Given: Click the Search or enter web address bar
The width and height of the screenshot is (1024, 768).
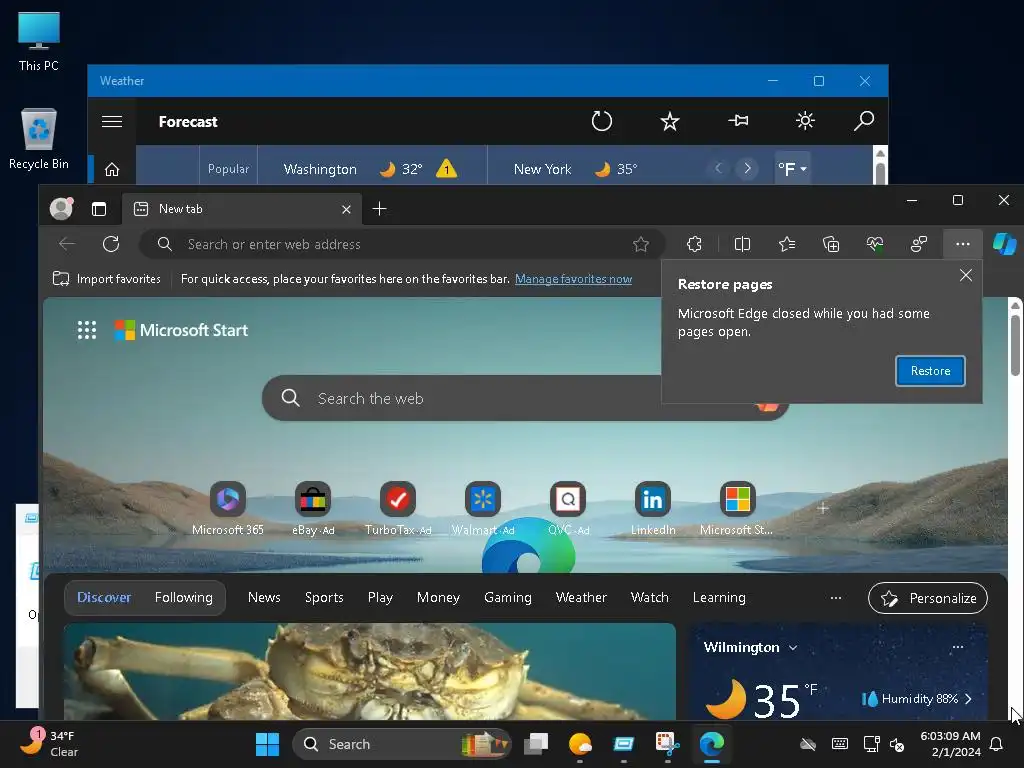Looking at the screenshot, I should pos(402,244).
